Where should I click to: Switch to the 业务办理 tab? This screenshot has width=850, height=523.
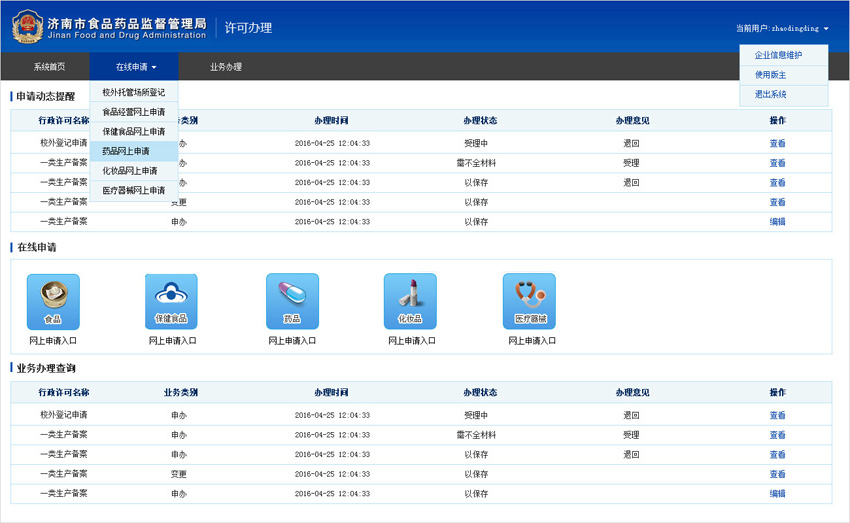coord(226,67)
